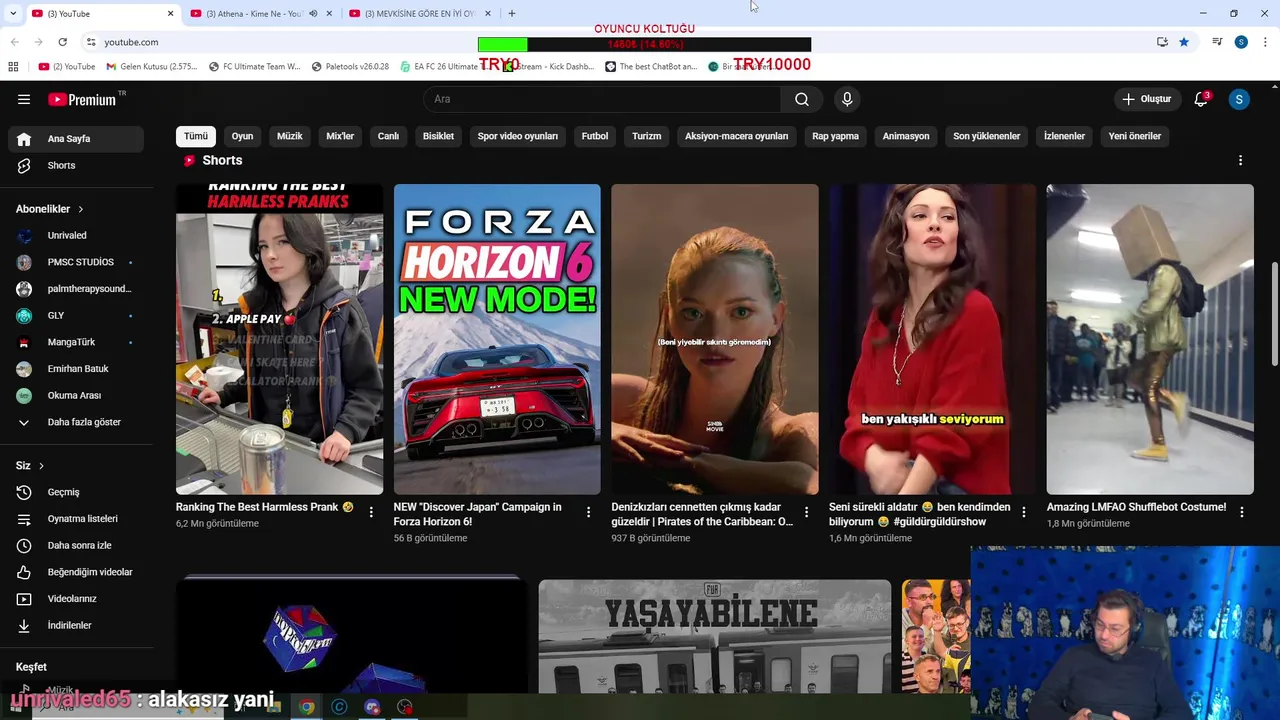Select the Mix'ler filter chip
Image resolution: width=1280 pixels, height=720 pixels.
[340, 136]
